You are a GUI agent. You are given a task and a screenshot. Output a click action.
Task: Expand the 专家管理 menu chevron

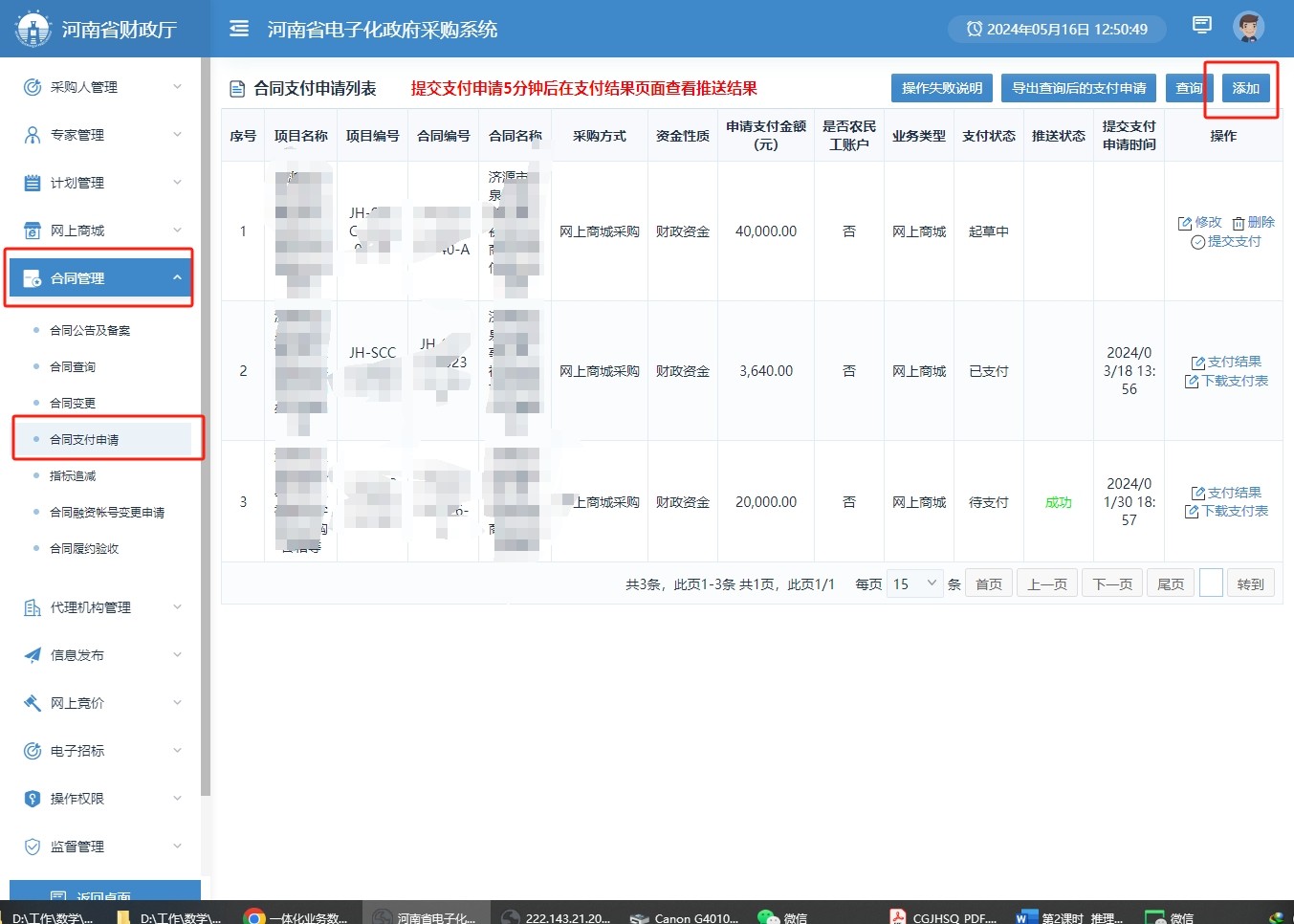click(x=177, y=135)
